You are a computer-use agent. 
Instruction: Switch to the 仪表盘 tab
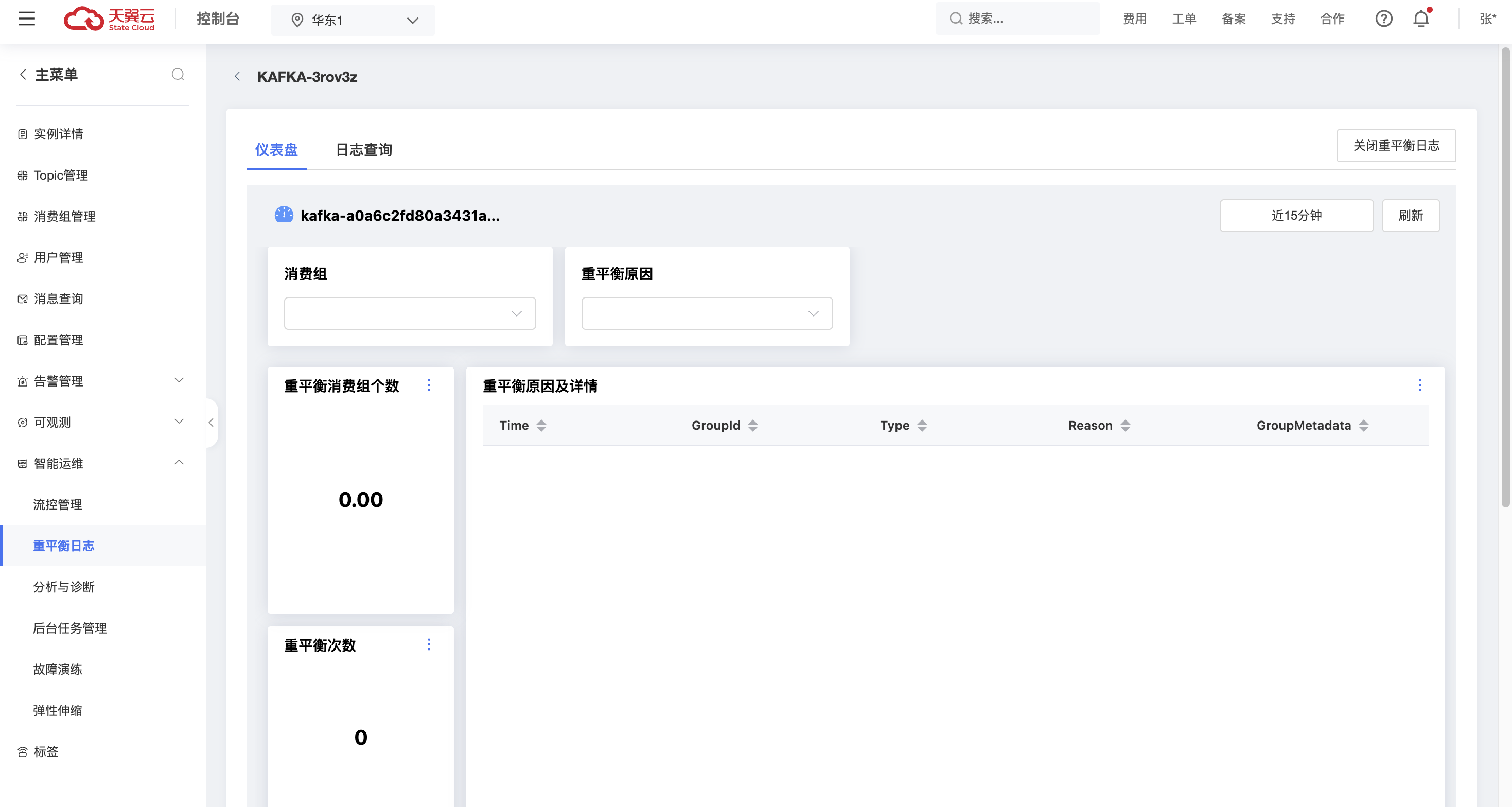(x=276, y=150)
